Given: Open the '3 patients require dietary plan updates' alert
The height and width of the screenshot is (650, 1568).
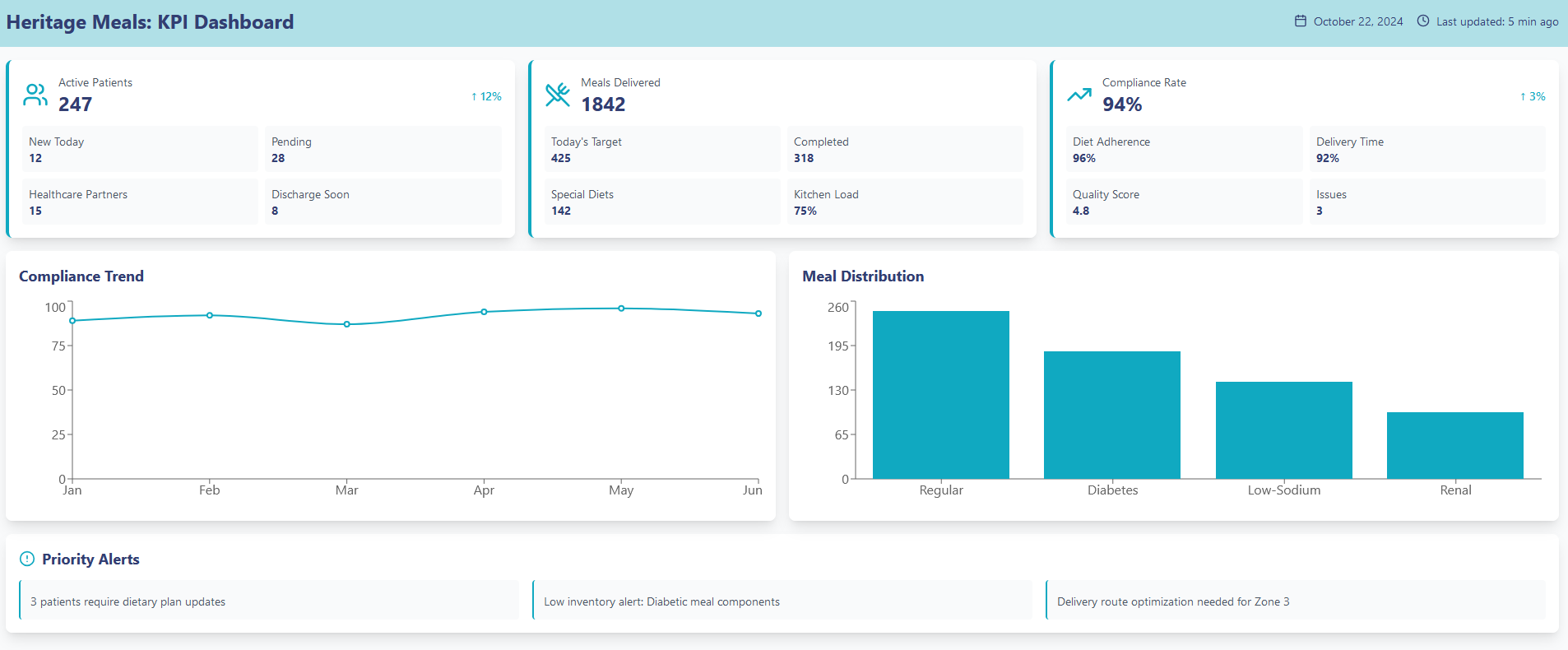Looking at the screenshot, I should point(269,600).
